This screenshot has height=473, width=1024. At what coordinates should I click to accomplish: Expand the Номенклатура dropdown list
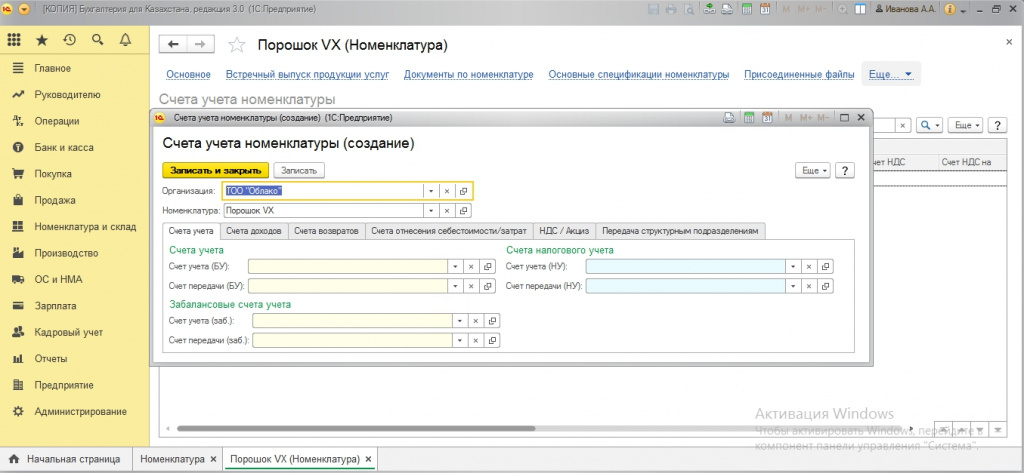[431, 211]
